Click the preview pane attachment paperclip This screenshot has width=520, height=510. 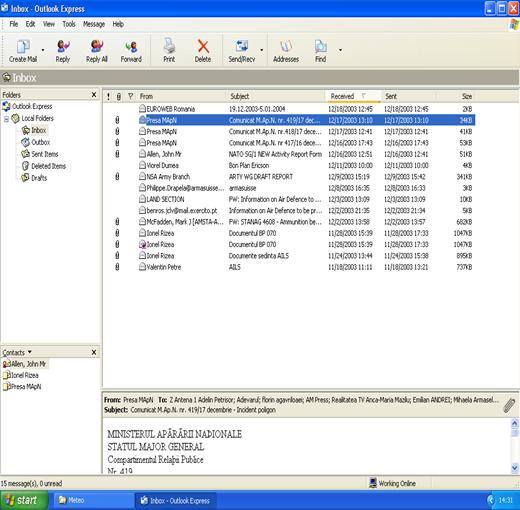[509, 405]
